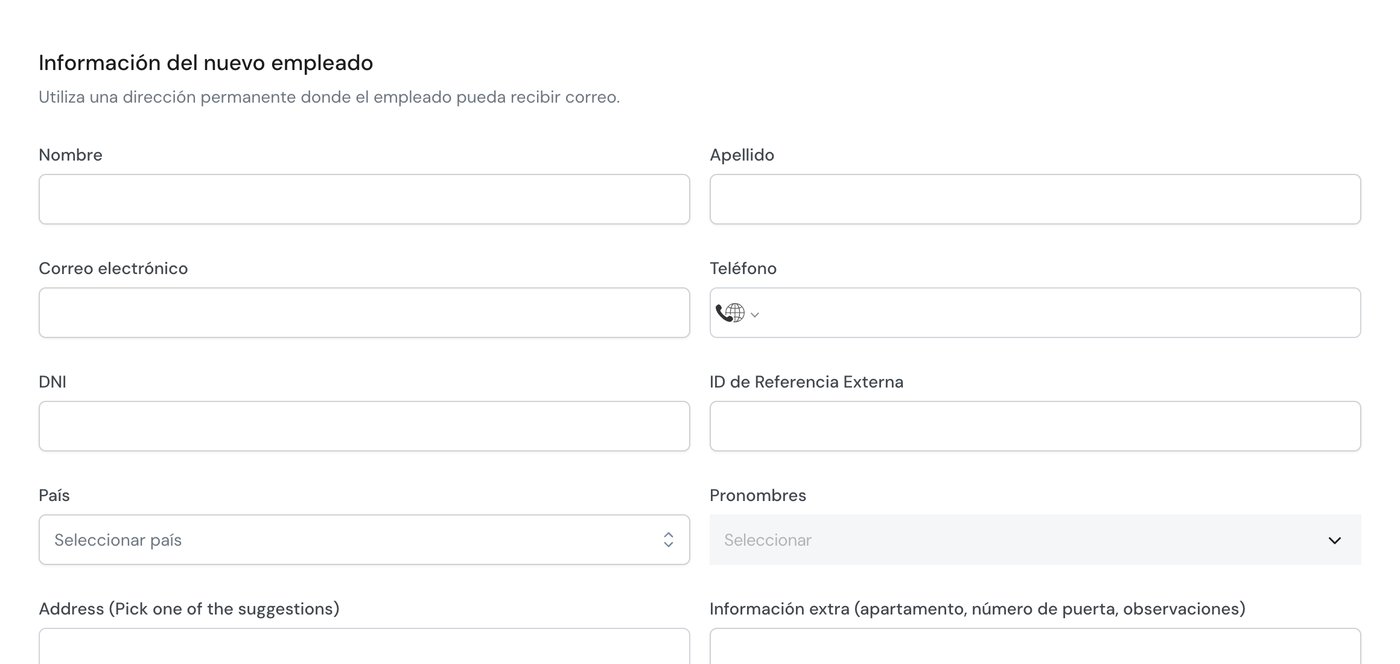
Task: Click the 'ID de Referencia Externa' label
Action: click(x=807, y=382)
